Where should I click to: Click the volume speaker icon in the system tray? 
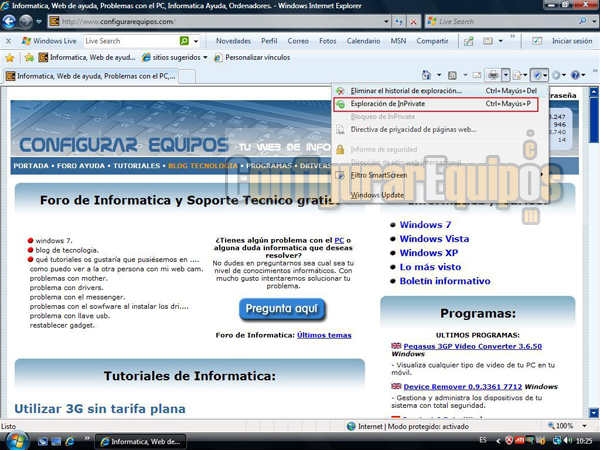pos(568,441)
